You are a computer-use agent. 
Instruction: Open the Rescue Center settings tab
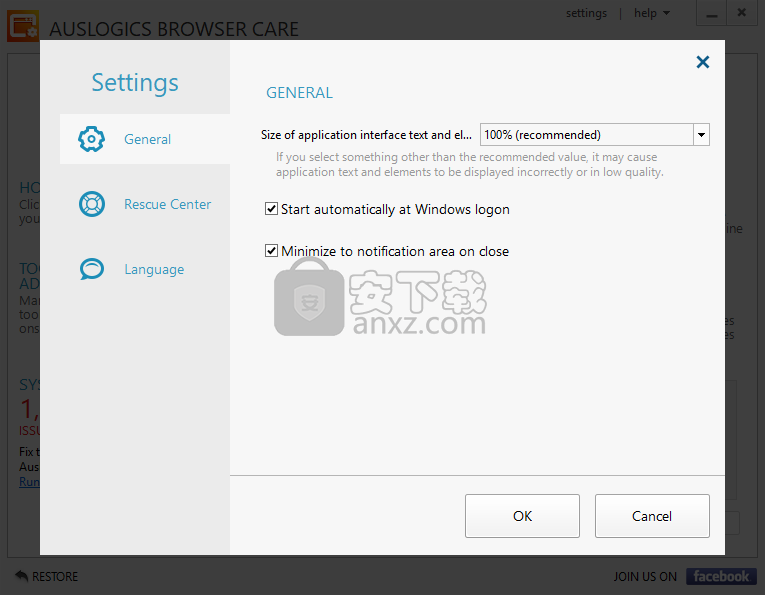[x=145, y=204]
